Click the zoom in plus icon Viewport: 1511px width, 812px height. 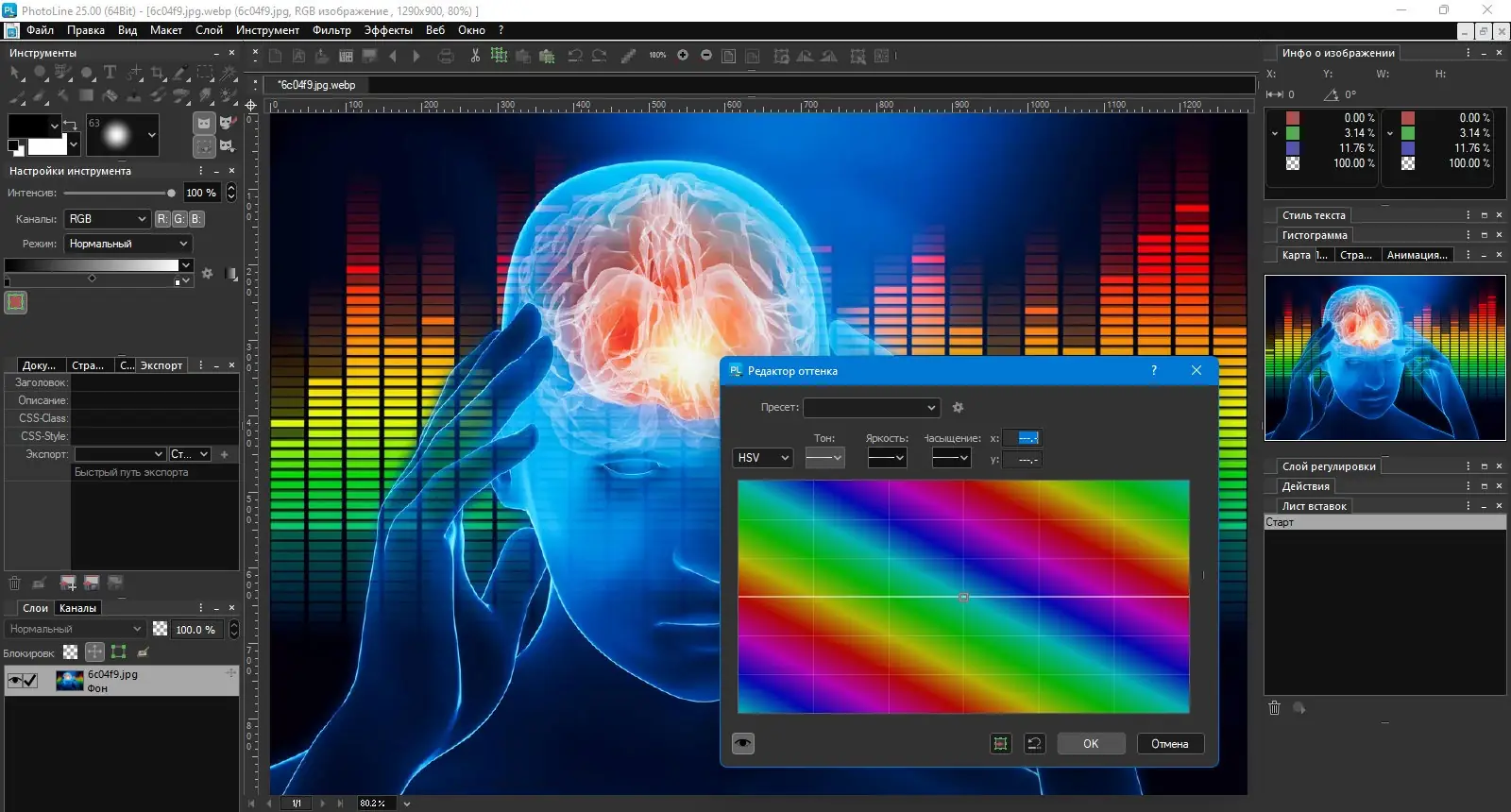(x=683, y=56)
